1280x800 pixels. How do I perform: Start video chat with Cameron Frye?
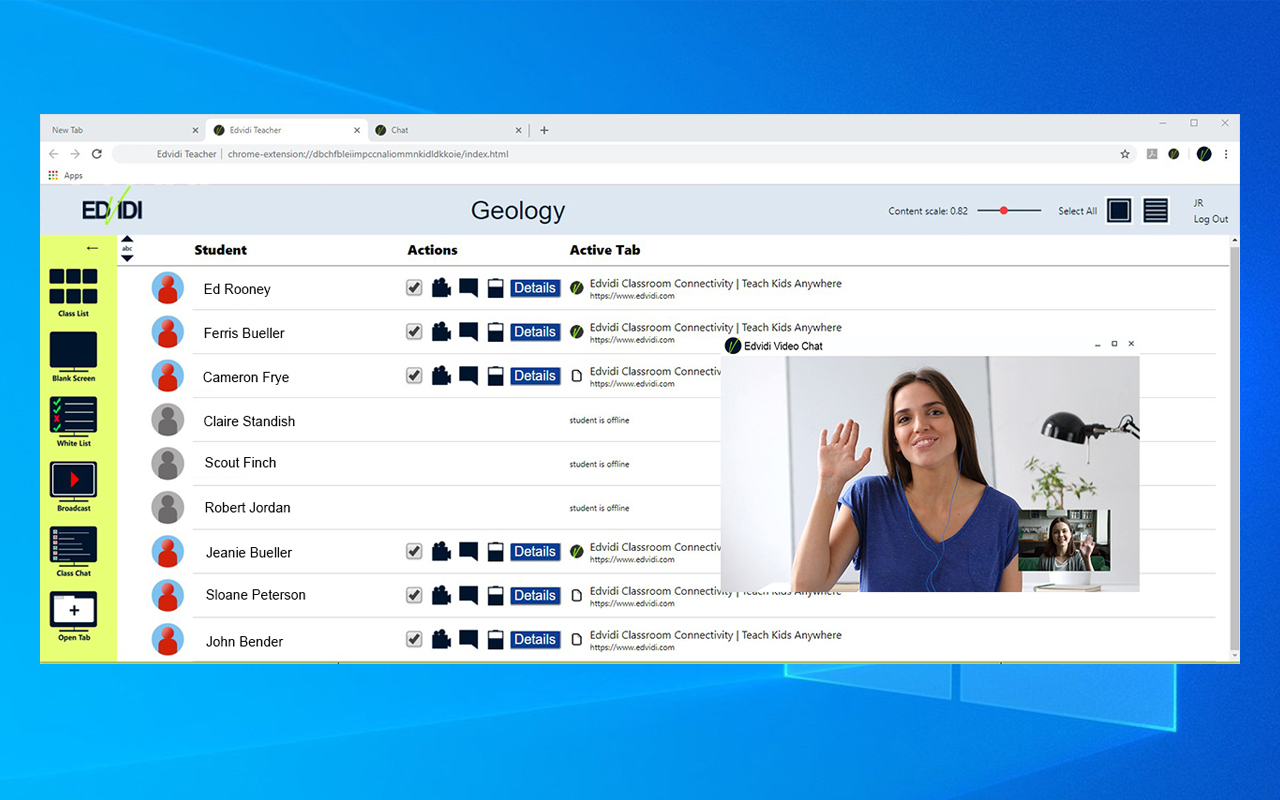[441, 376]
